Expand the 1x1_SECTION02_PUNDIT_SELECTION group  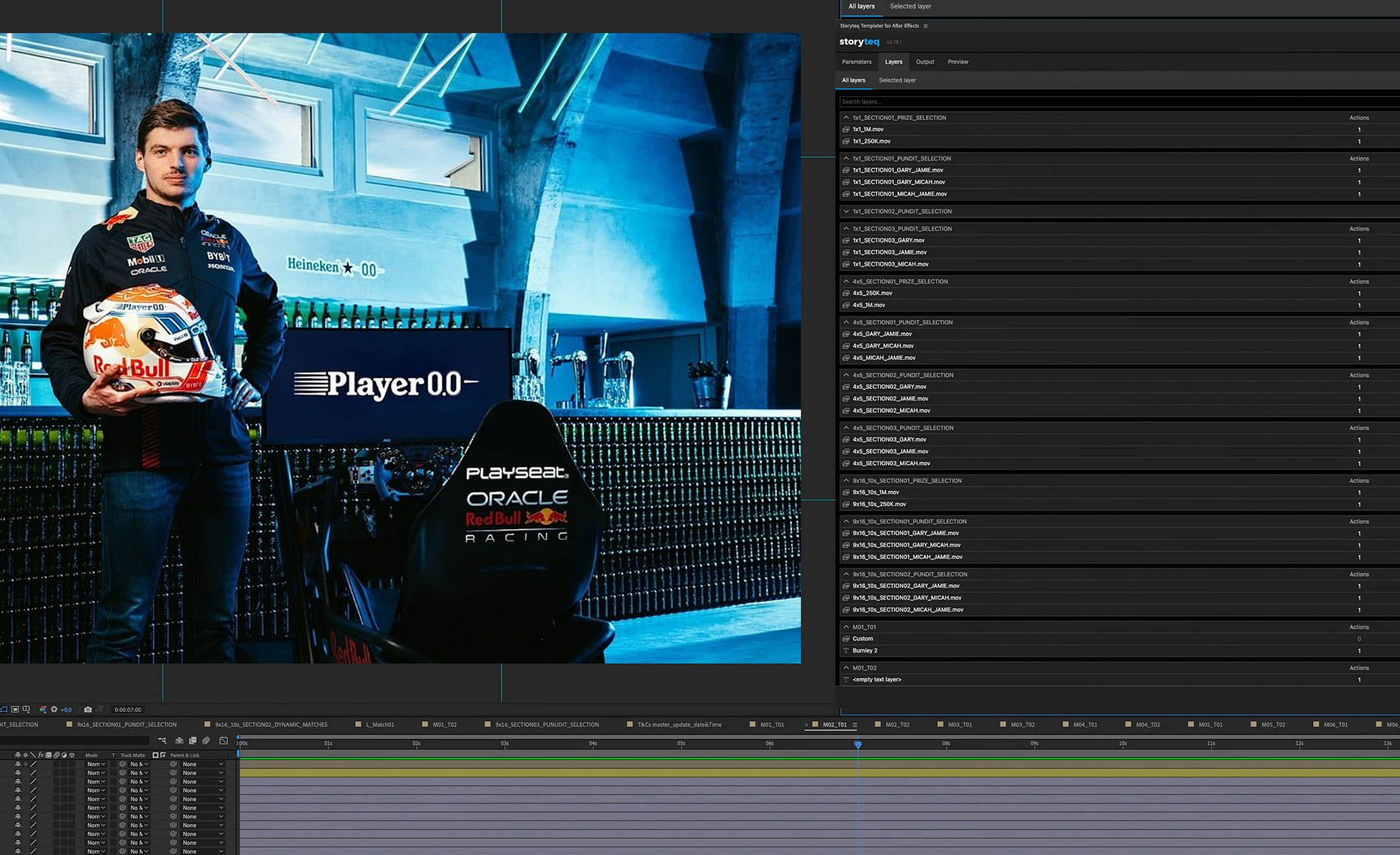tap(846, 212)
